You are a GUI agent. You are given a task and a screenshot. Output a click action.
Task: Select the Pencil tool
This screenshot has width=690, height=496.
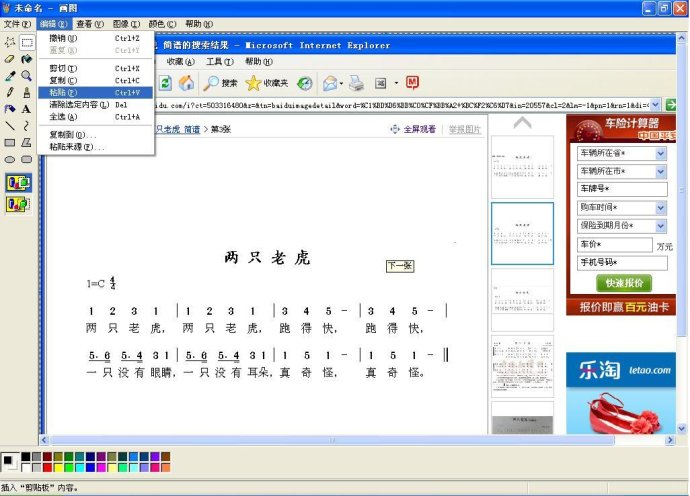(x=10, y=92)
